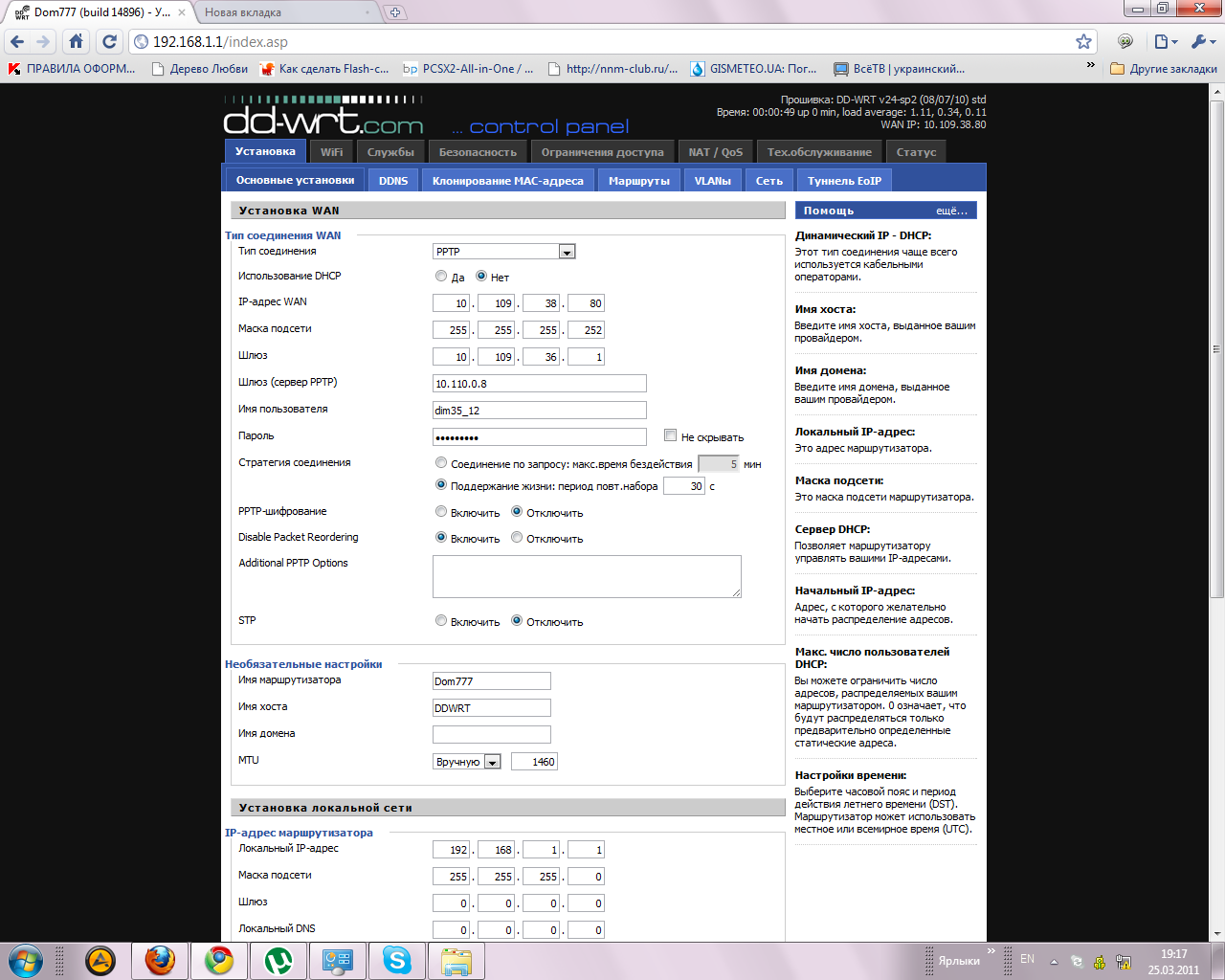Viewport: 1225px width, 980px height.
Task: Select Отключить for PPTP-шифрование
Action: [x=517, y=511]
